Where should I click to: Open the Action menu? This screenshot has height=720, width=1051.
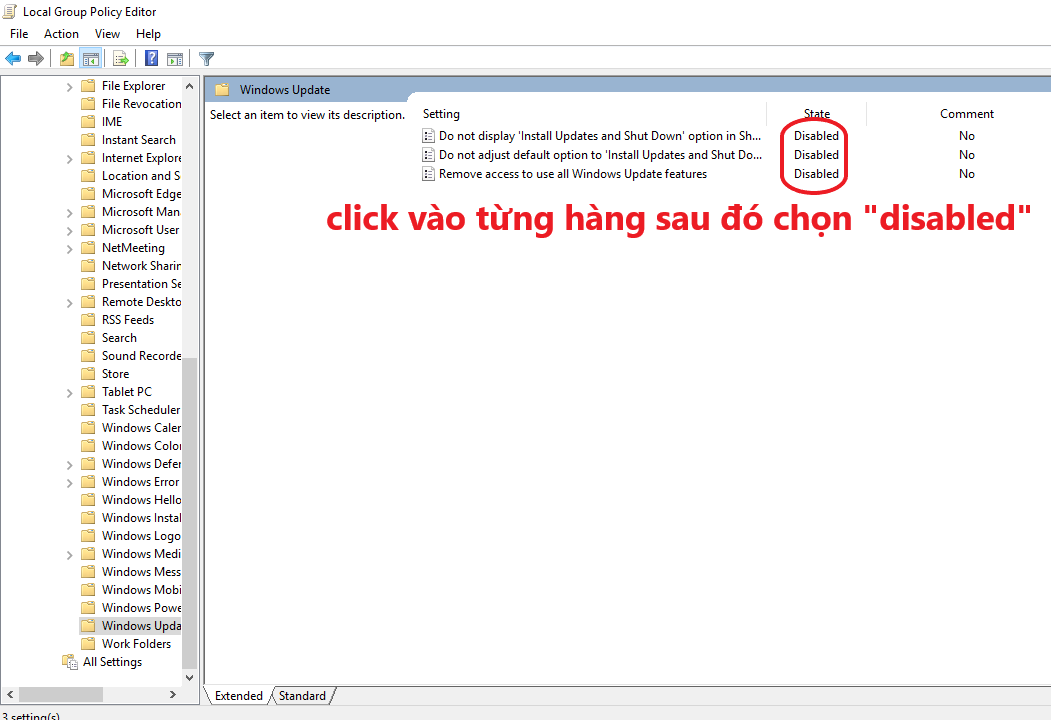(61, 33)
